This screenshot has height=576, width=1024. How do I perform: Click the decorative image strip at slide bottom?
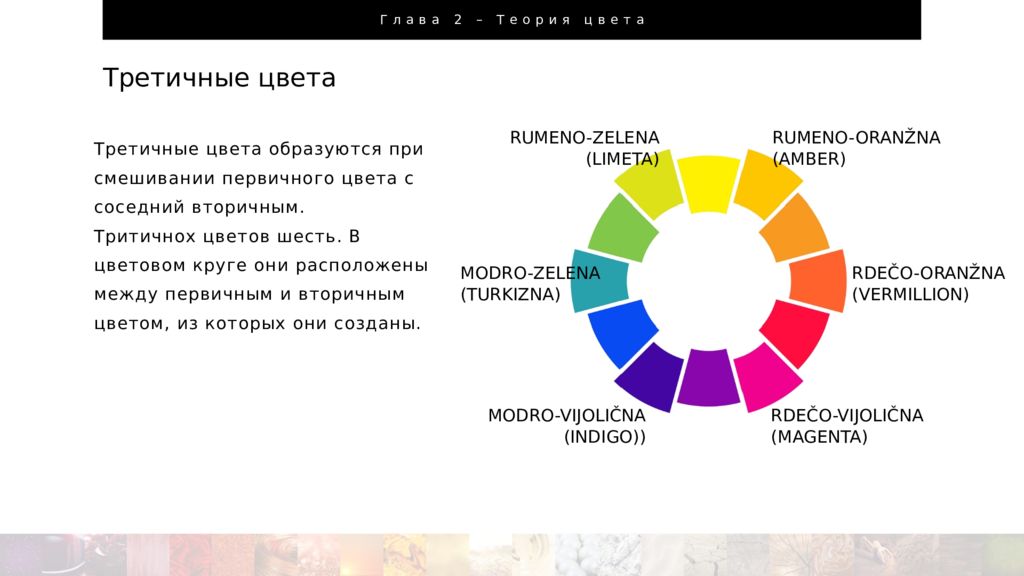coord(512,554)
